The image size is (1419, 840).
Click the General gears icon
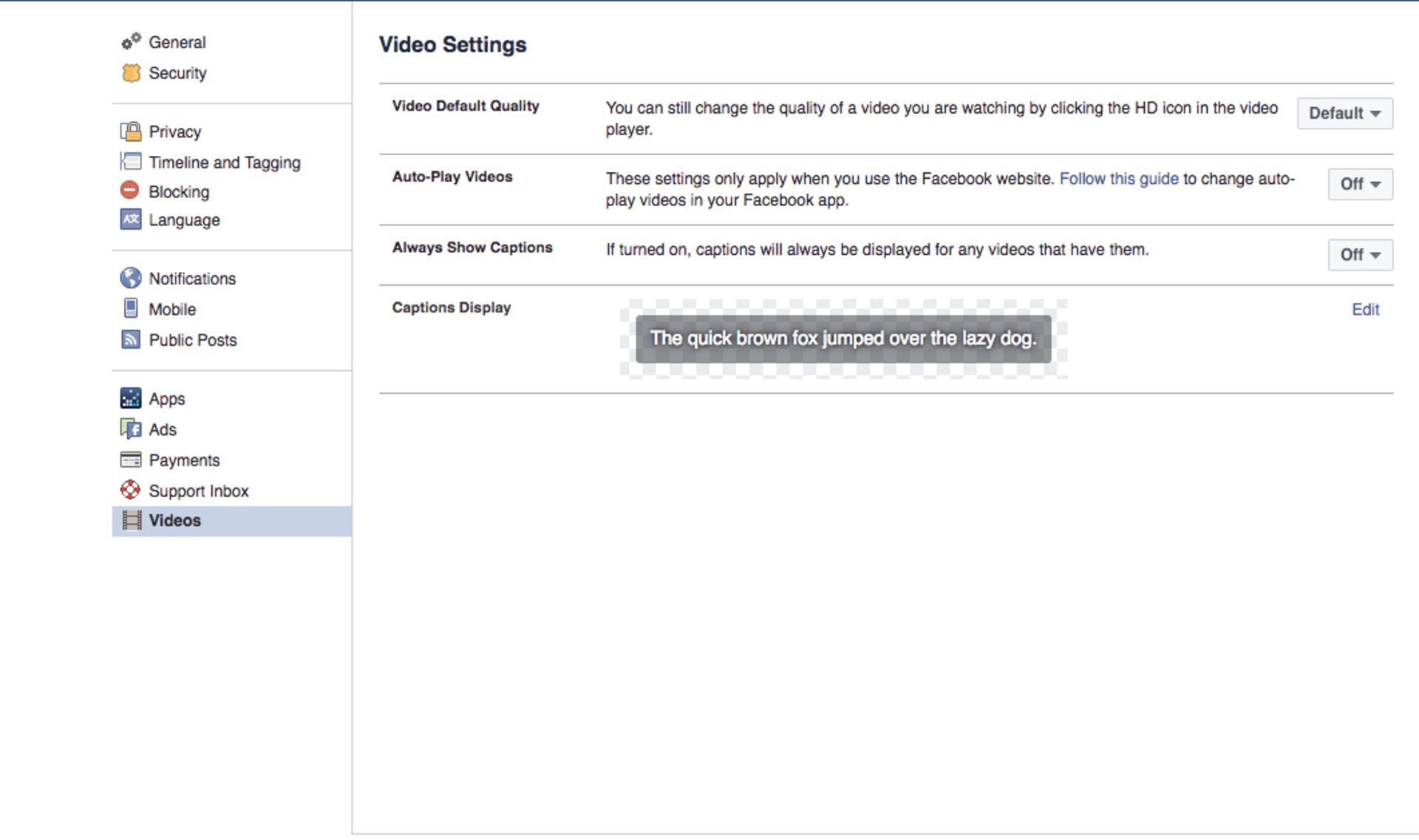tap(131, 41)
